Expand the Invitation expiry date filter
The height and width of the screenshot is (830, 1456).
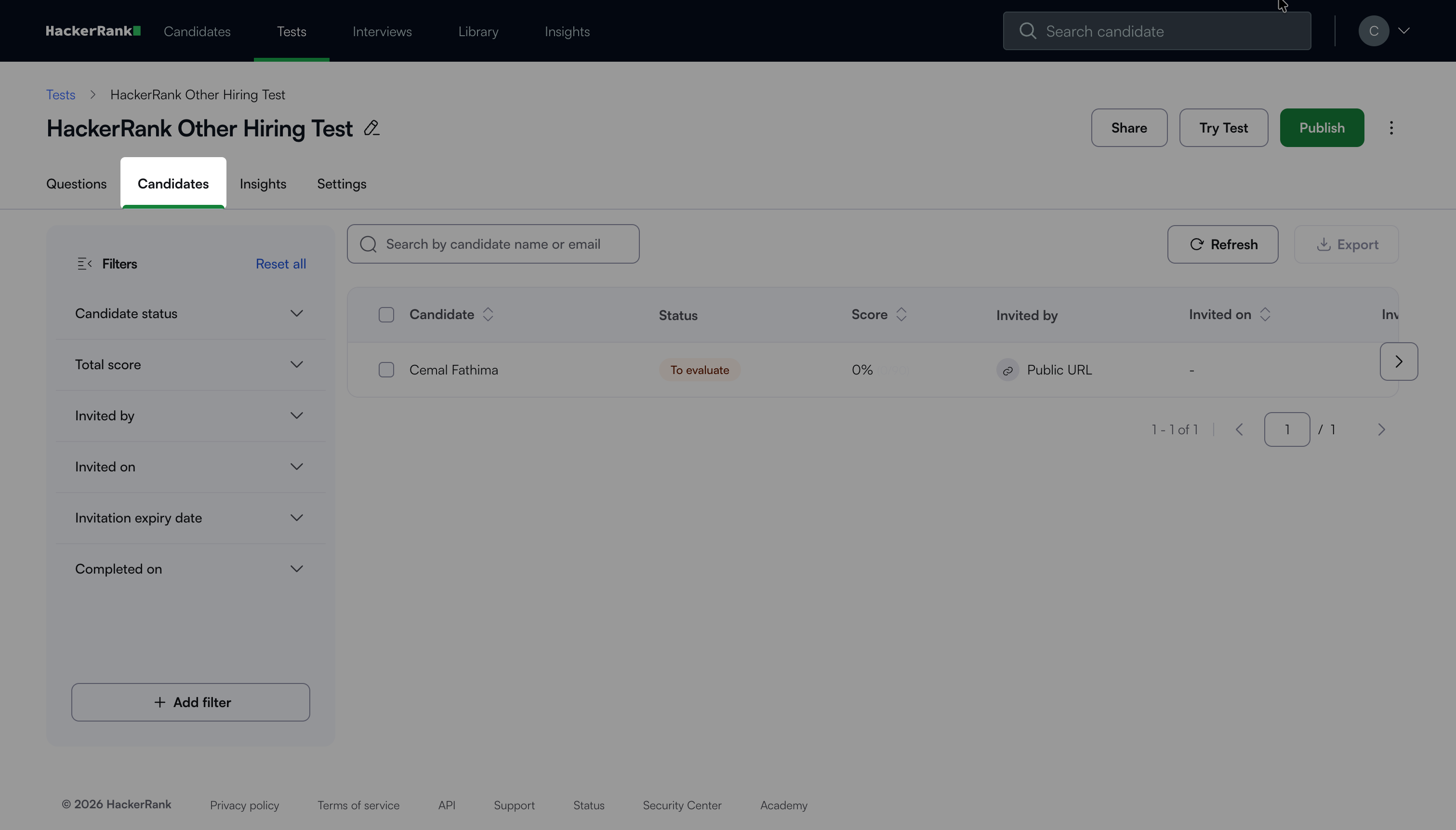(x=296, y=518)
